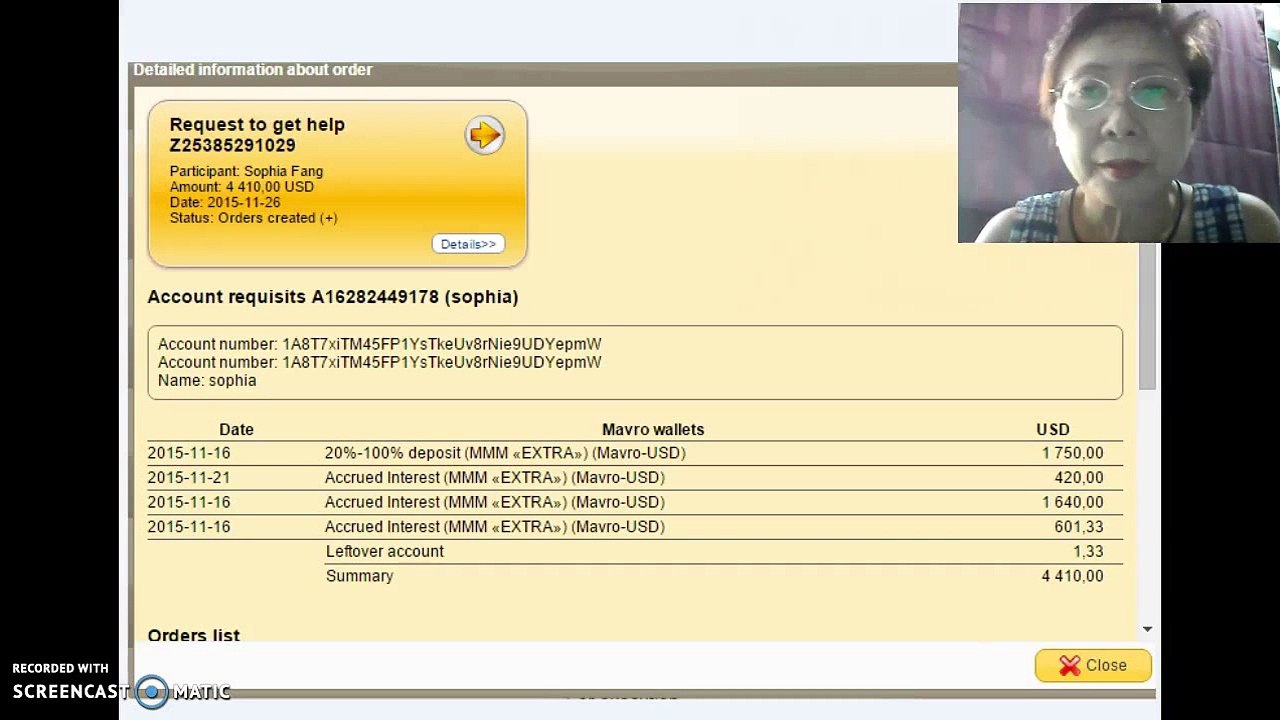This screenshot has height=720, width=1280.
Task: Click the 1 750,00 amount cell
Action: (x=1072, y=453)
